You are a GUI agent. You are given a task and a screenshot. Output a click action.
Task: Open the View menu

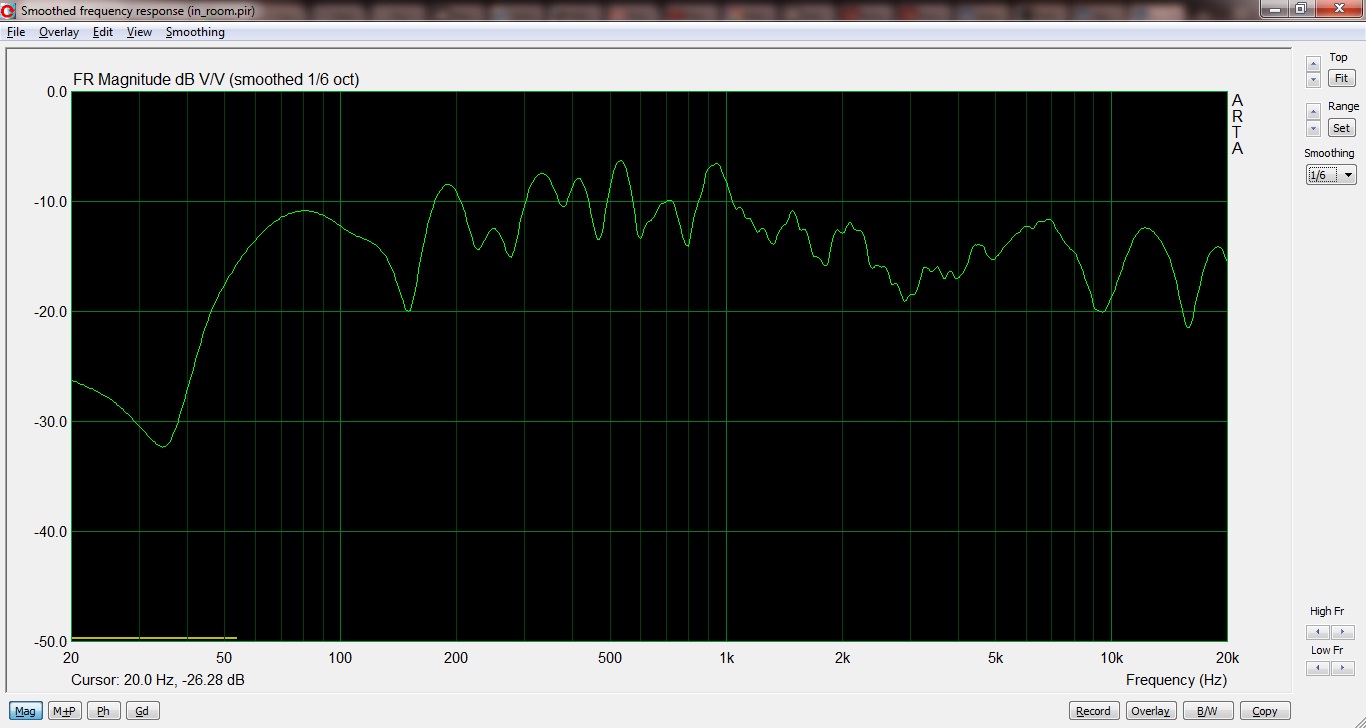point(139,32)
